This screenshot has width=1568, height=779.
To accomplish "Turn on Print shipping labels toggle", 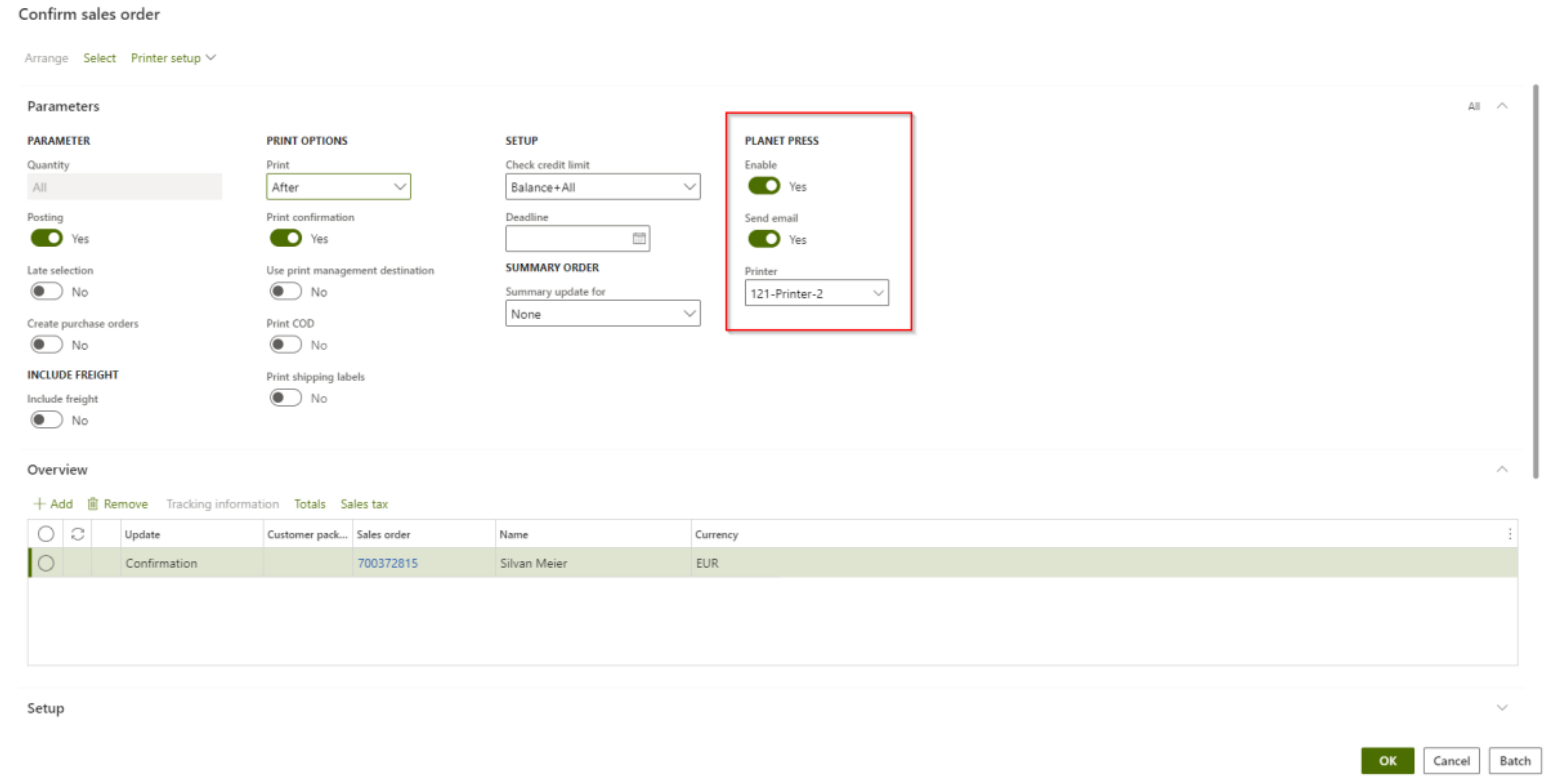I will point(285,398).
